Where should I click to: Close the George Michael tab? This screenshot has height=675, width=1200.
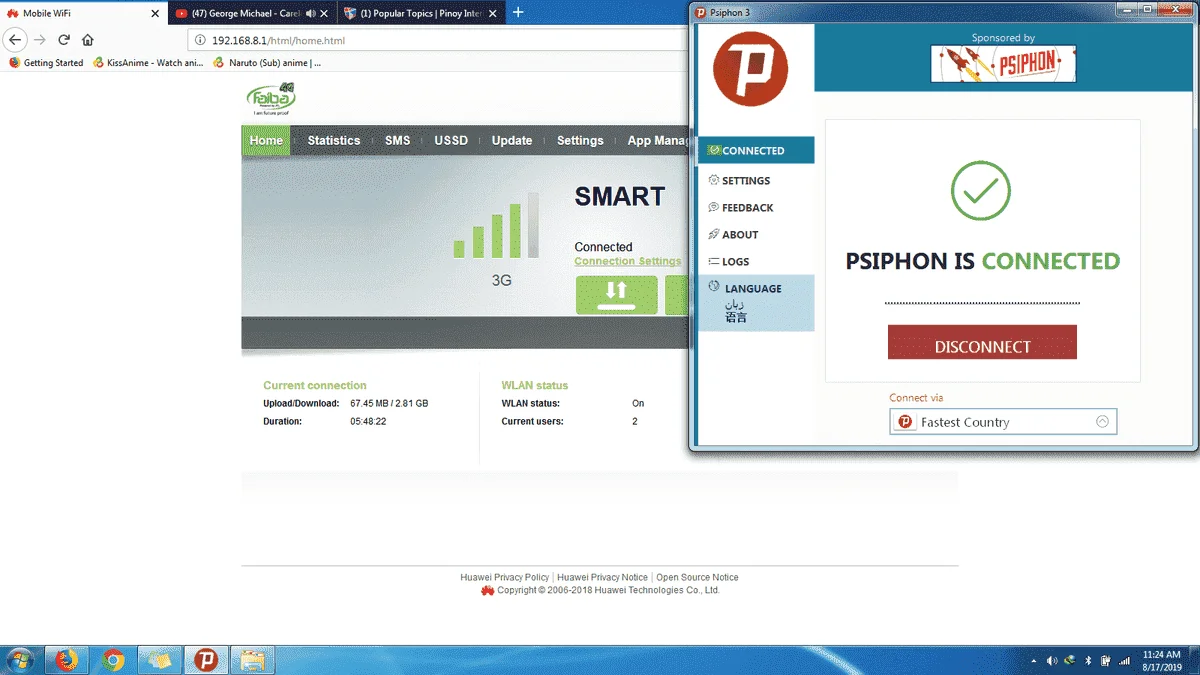tap(323, 14)
